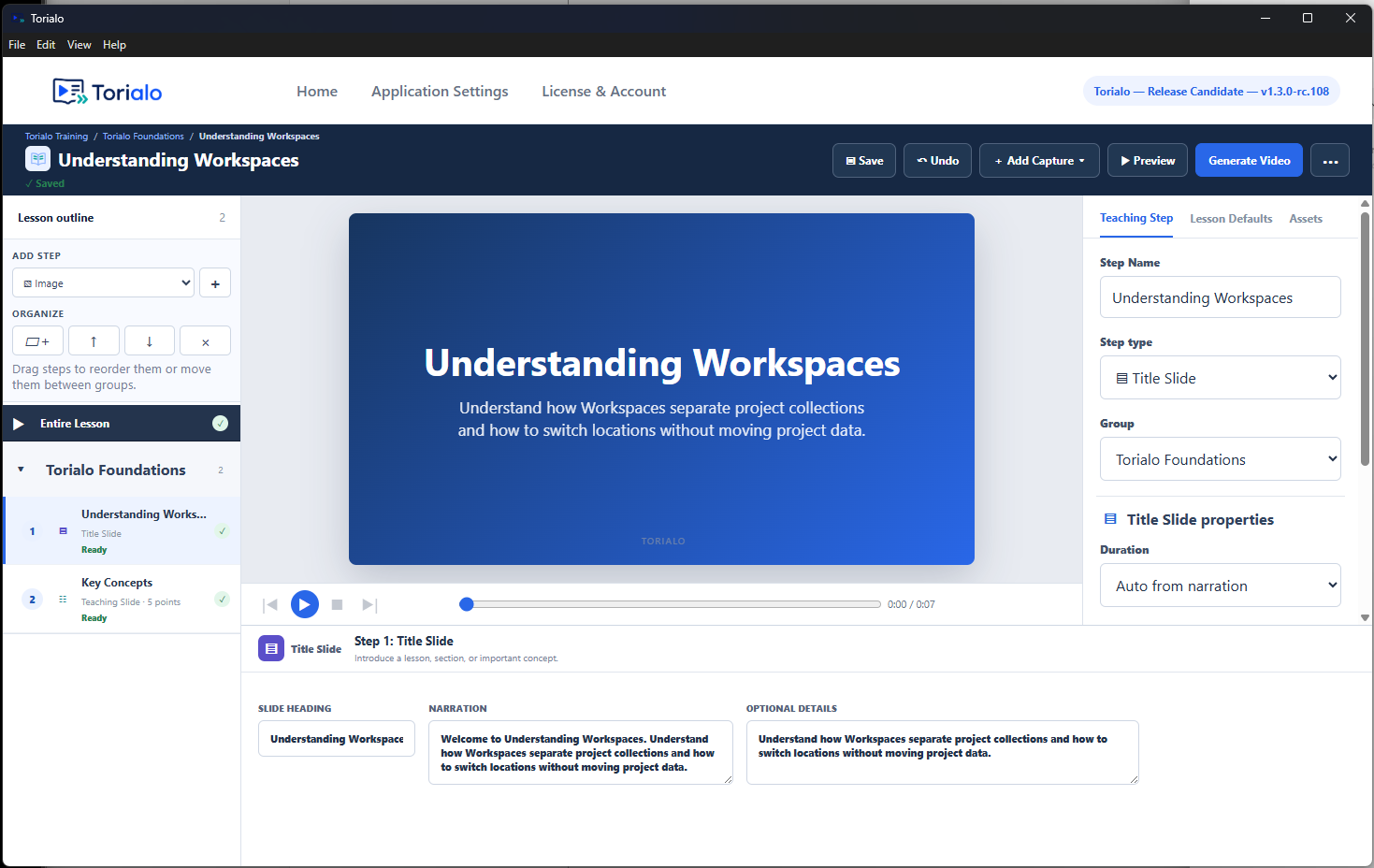Click Understanding Workspaces step ready checkmark
Screen dimensions: 1374x868
222,530
